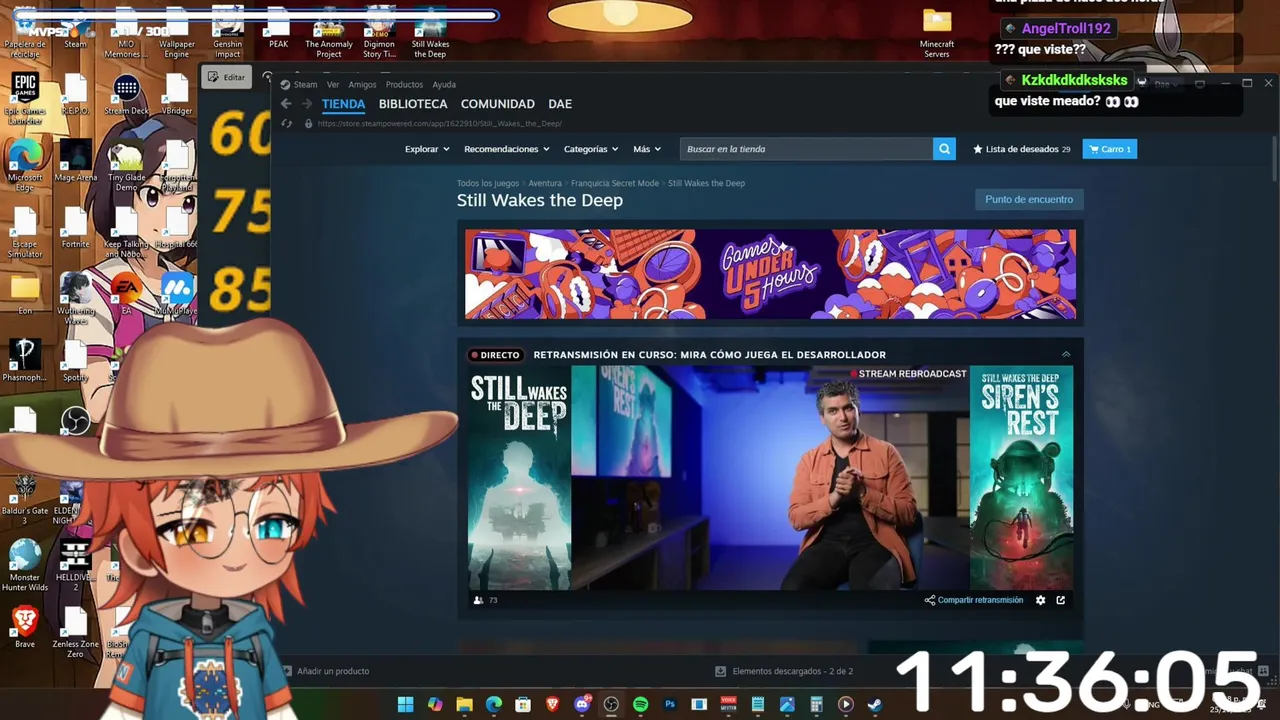
Task: Open Elementos descargados downloads status
Action: point(784,671)
